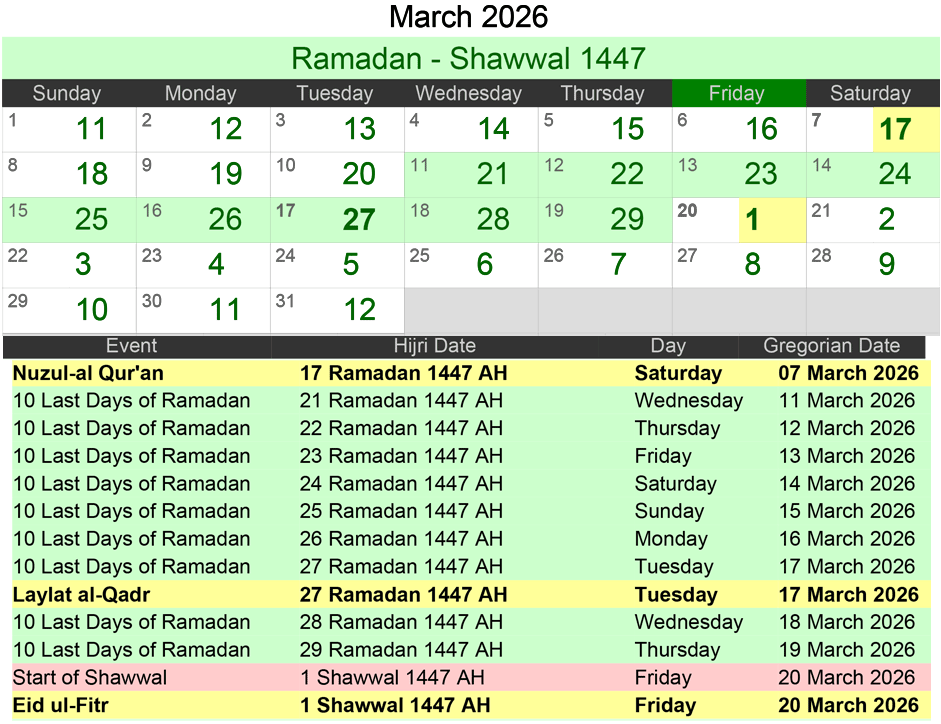
Task: Open the March 7 cell highlighted yellow
Action: pyautogui.click(x=872, y=130)
